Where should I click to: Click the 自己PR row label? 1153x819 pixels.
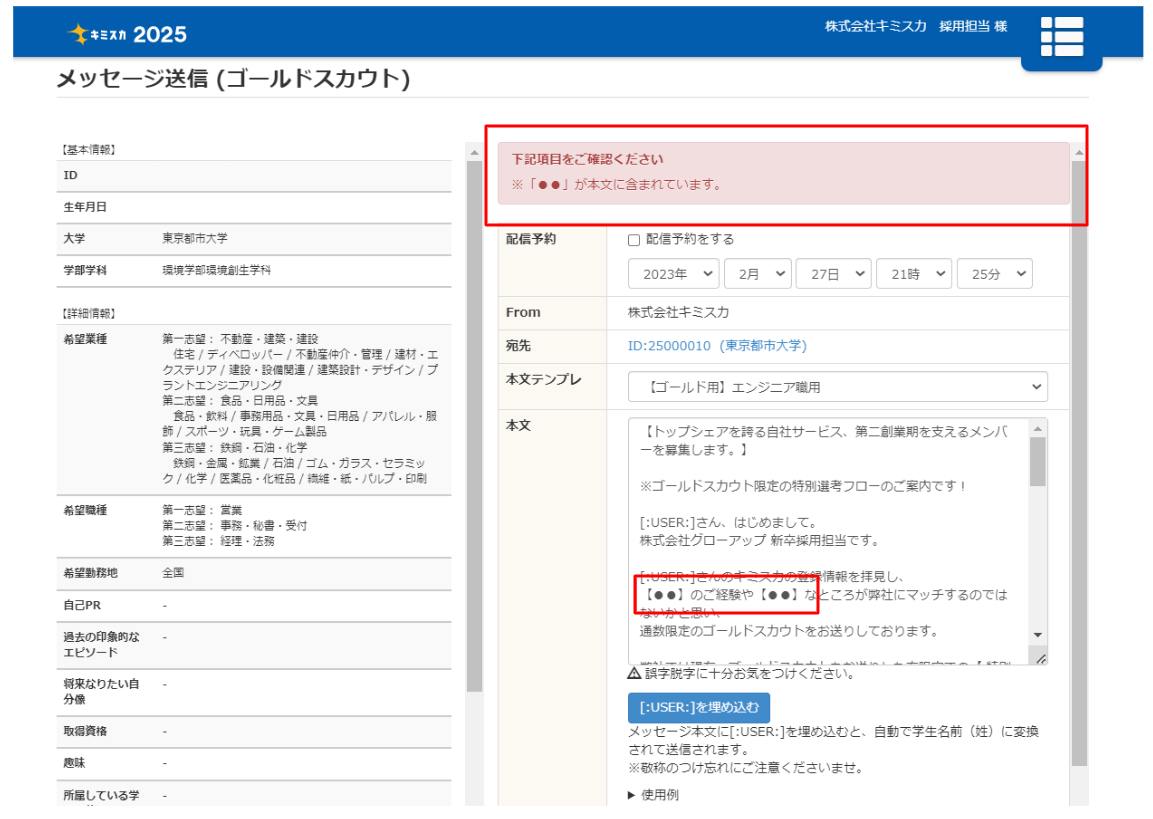coord(82,605)
